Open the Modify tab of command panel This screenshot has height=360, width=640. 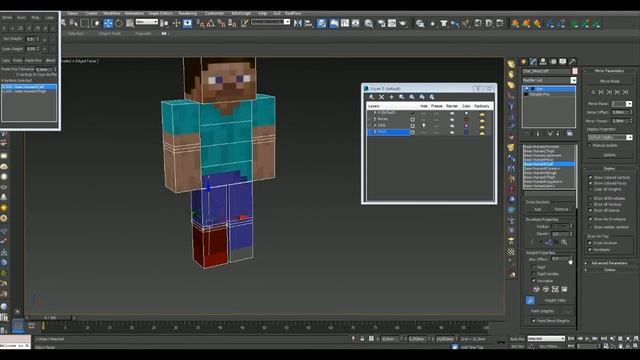(533, 62)
